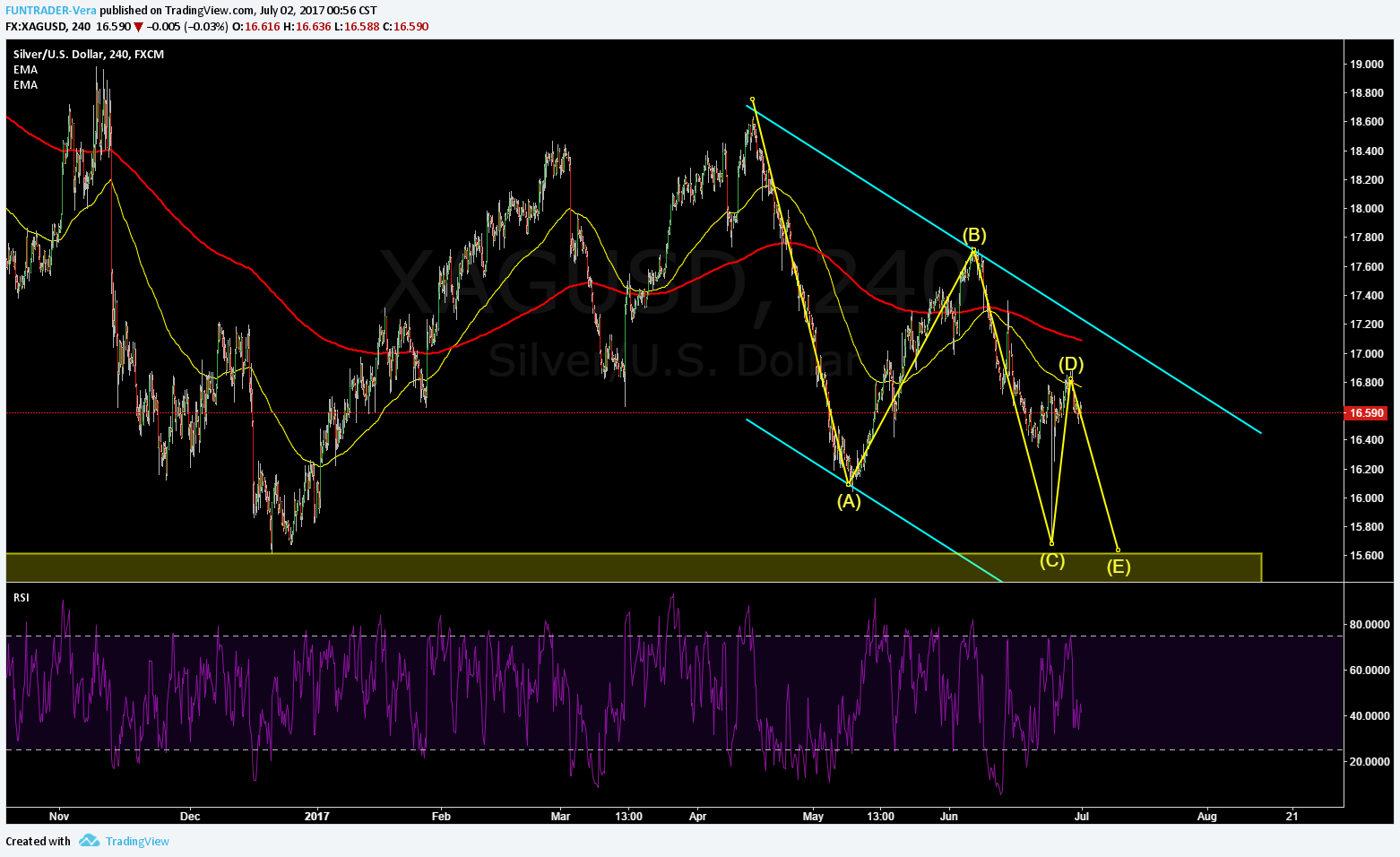Click the red down-triangle change indicator
Screen dimensions: 1400x857
tap(138, 26)
